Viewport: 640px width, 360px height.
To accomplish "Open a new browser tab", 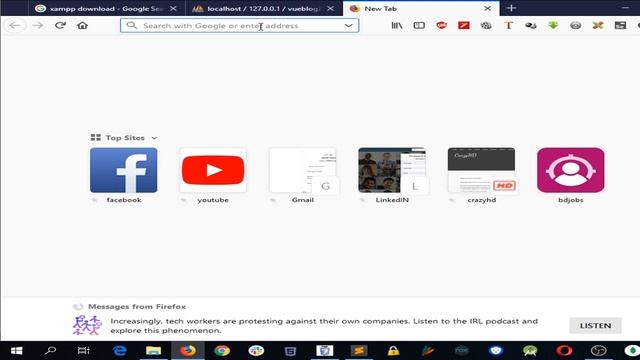I will [x=511, y=8].
